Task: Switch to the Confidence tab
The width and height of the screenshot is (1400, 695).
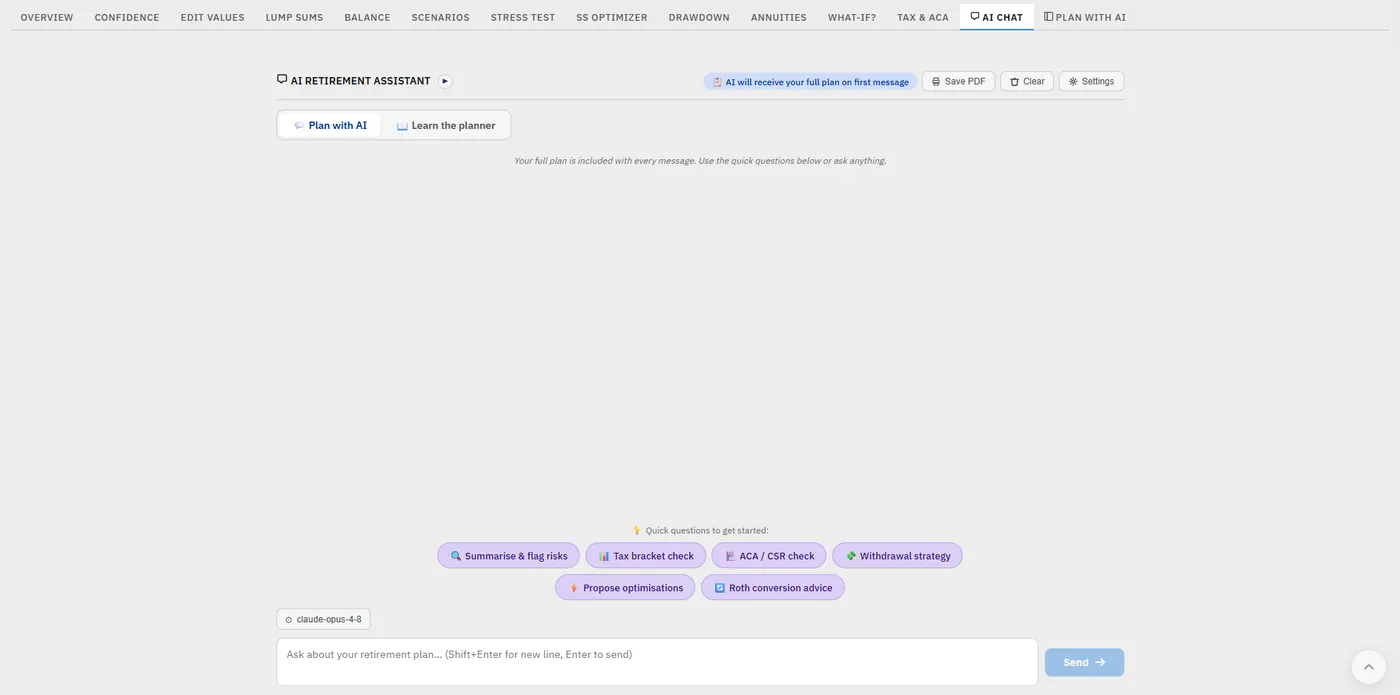Action: click(x=127, y=17)
